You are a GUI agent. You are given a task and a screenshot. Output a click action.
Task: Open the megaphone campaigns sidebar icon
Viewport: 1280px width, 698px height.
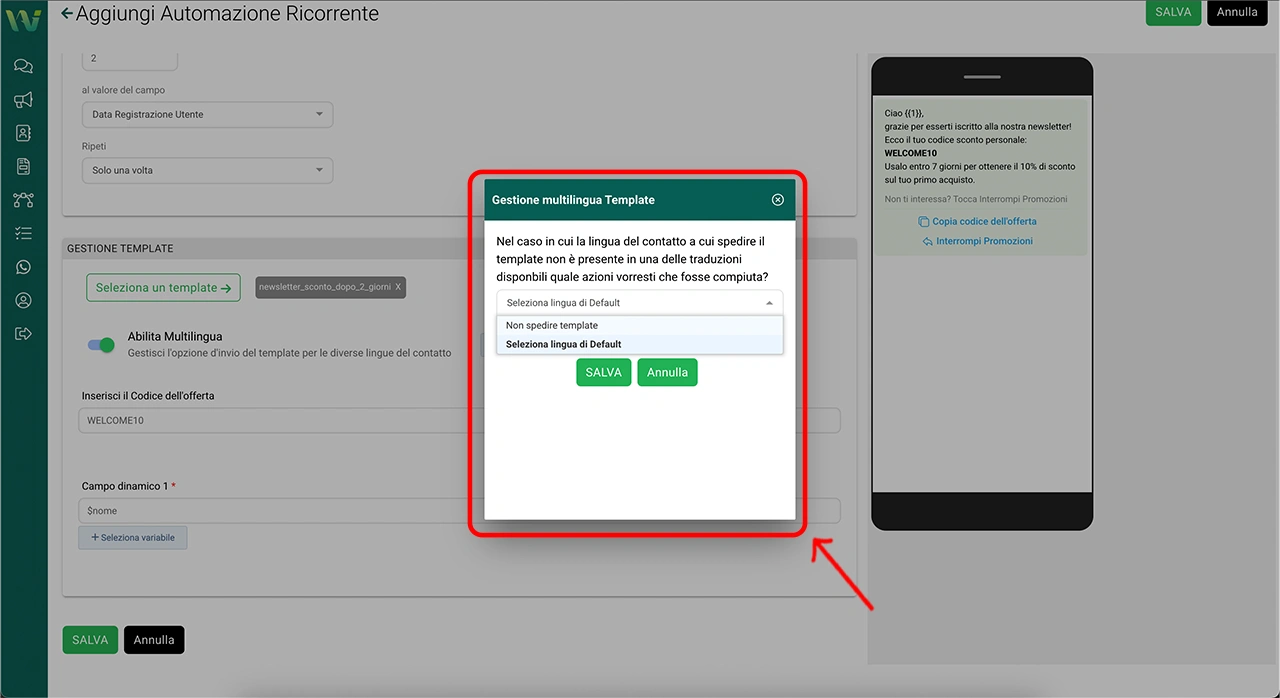click(x=23, y=100)
